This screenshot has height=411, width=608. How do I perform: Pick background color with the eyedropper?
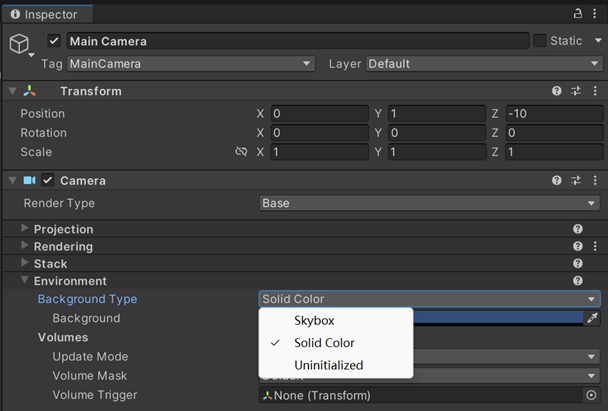coord(592,318)
